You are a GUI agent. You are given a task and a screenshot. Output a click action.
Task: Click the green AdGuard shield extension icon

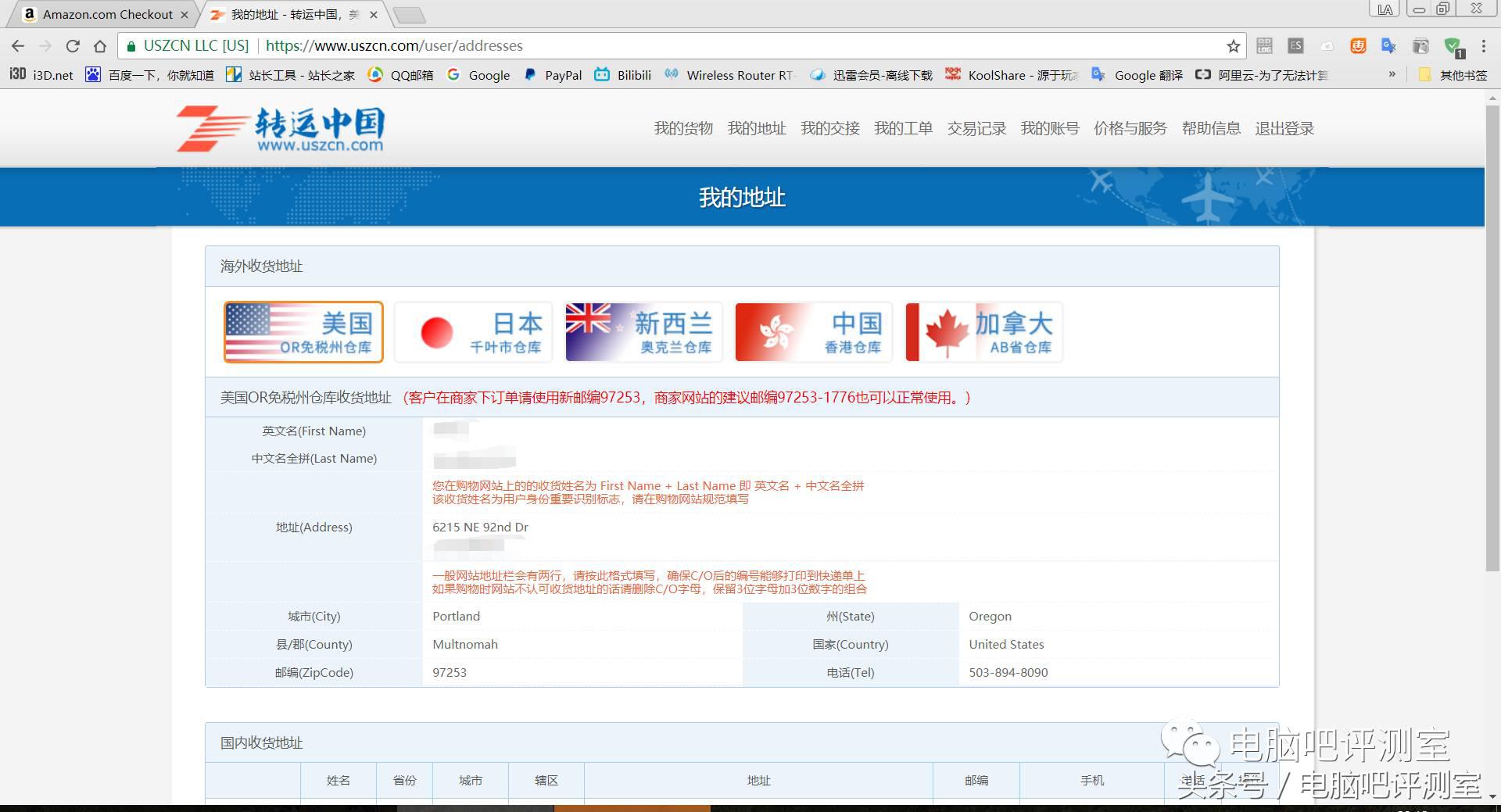(x=1452, y=46)
